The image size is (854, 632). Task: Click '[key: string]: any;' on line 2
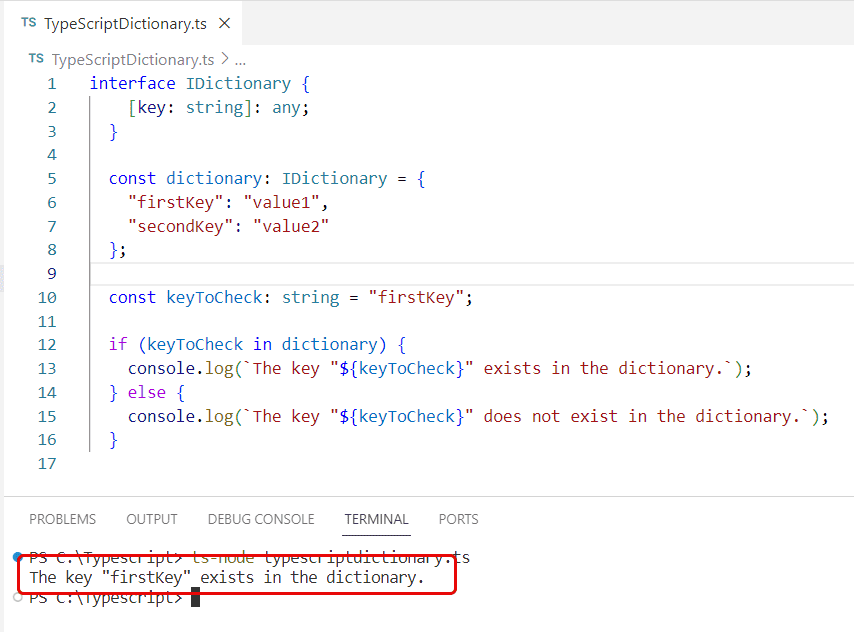click(x=218, y=107)
